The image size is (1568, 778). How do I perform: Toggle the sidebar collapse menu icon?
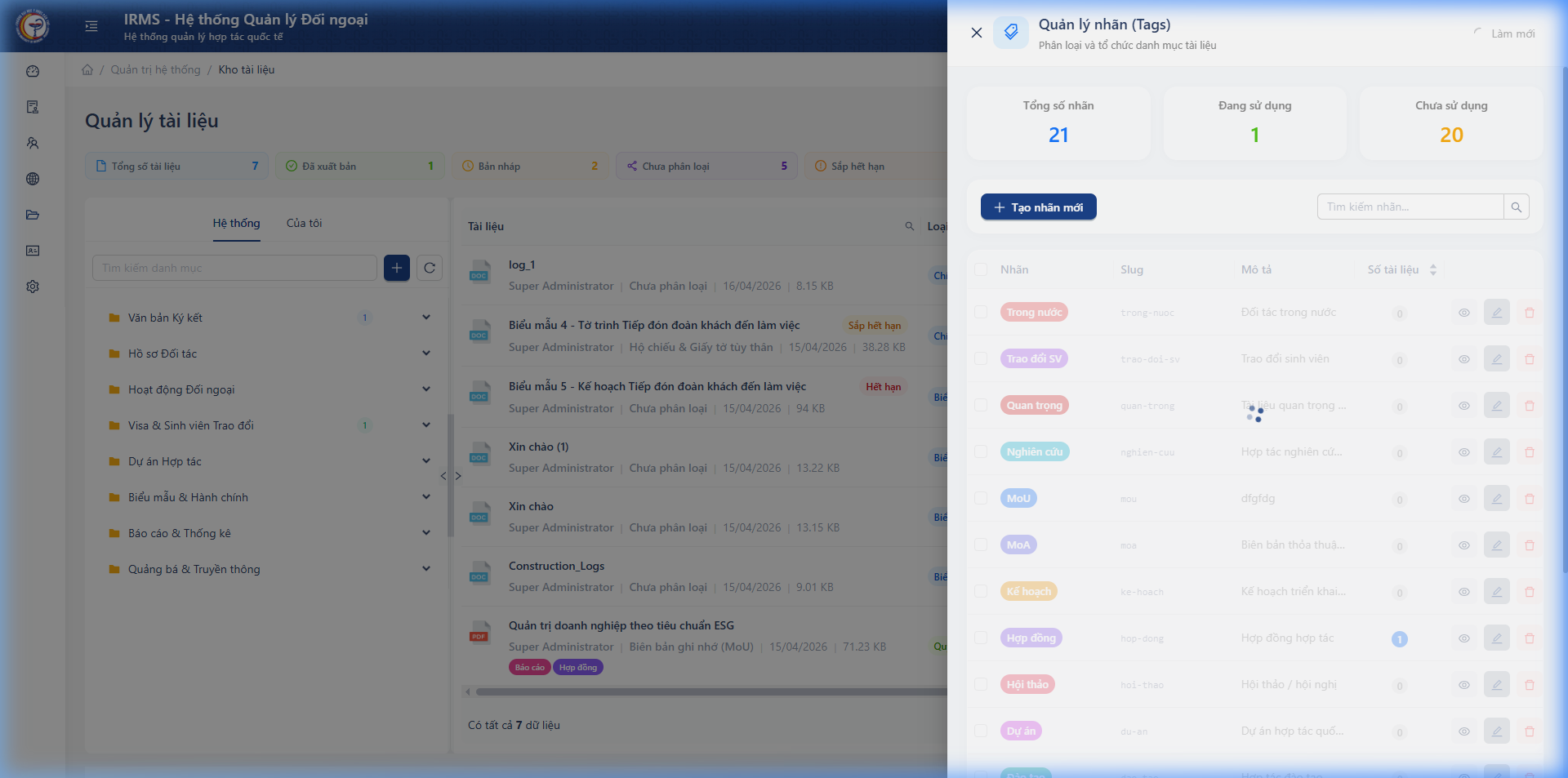click(91, 26)
